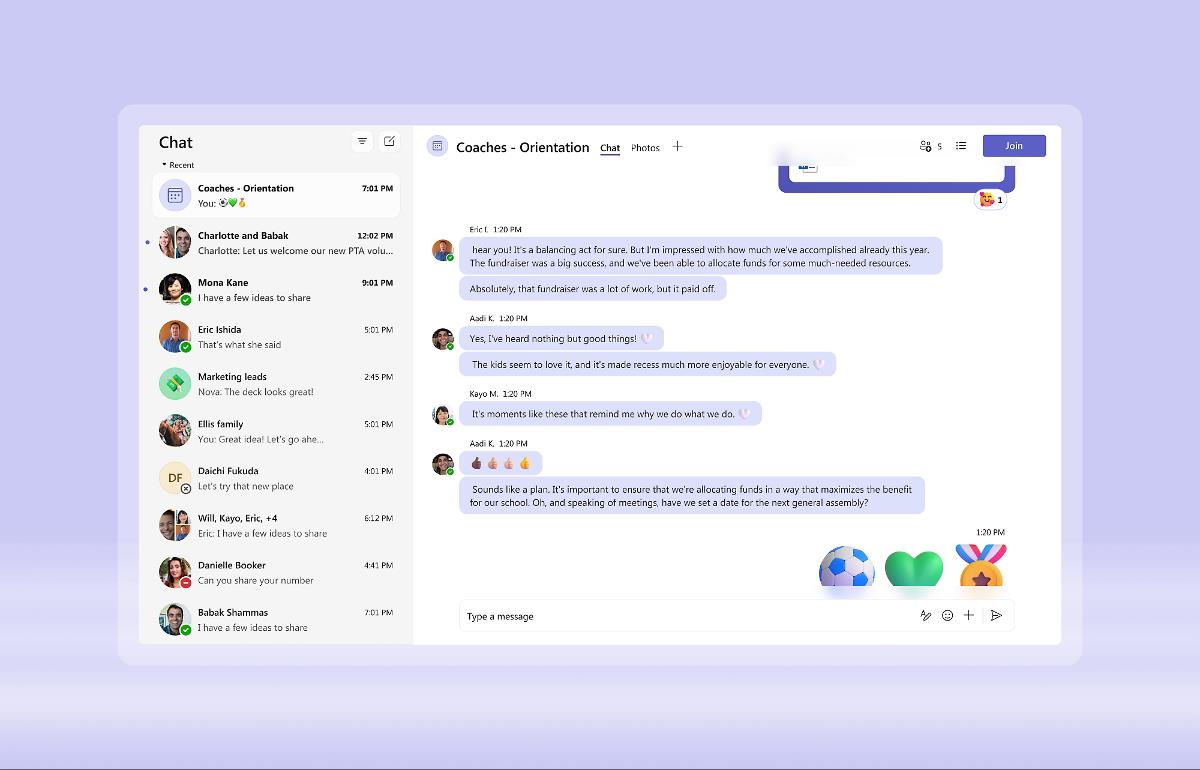1200x770 pixels.
Task: Open formatting options in the message box
Action: [925, 616]
